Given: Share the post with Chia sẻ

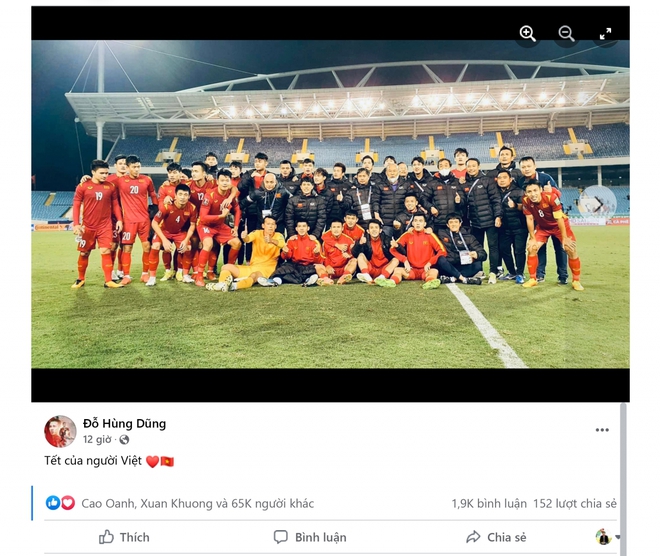Looking at the screenshot, I should 496,537.
